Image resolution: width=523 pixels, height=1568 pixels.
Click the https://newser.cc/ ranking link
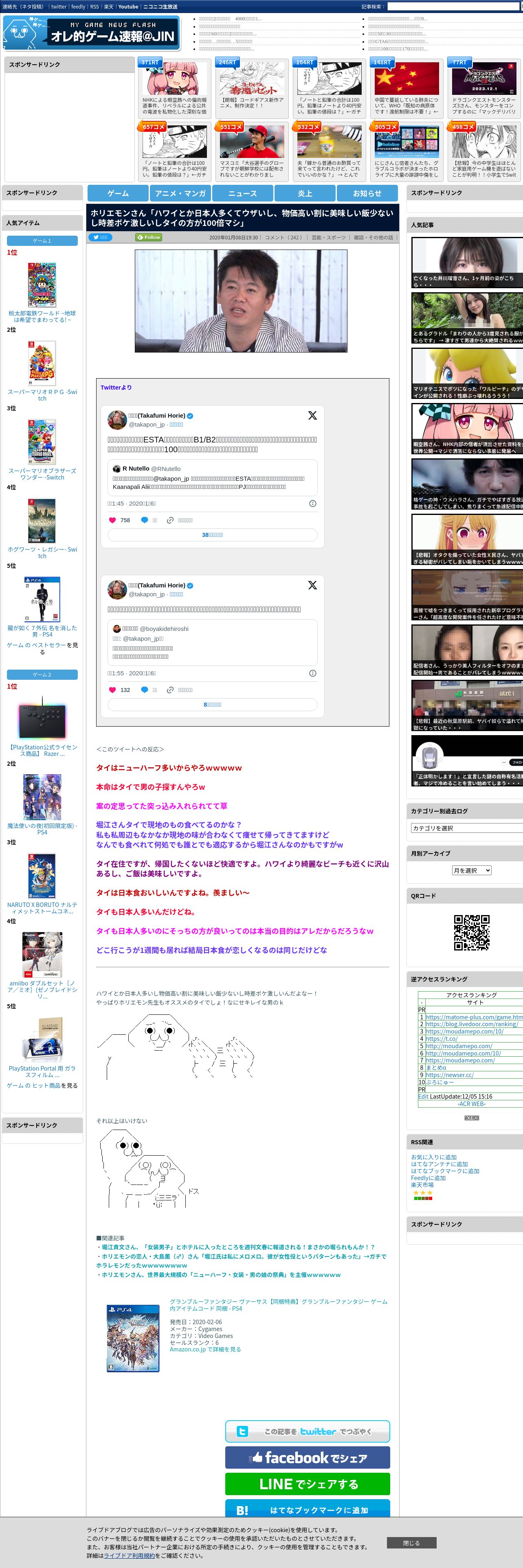point(449,1075)
